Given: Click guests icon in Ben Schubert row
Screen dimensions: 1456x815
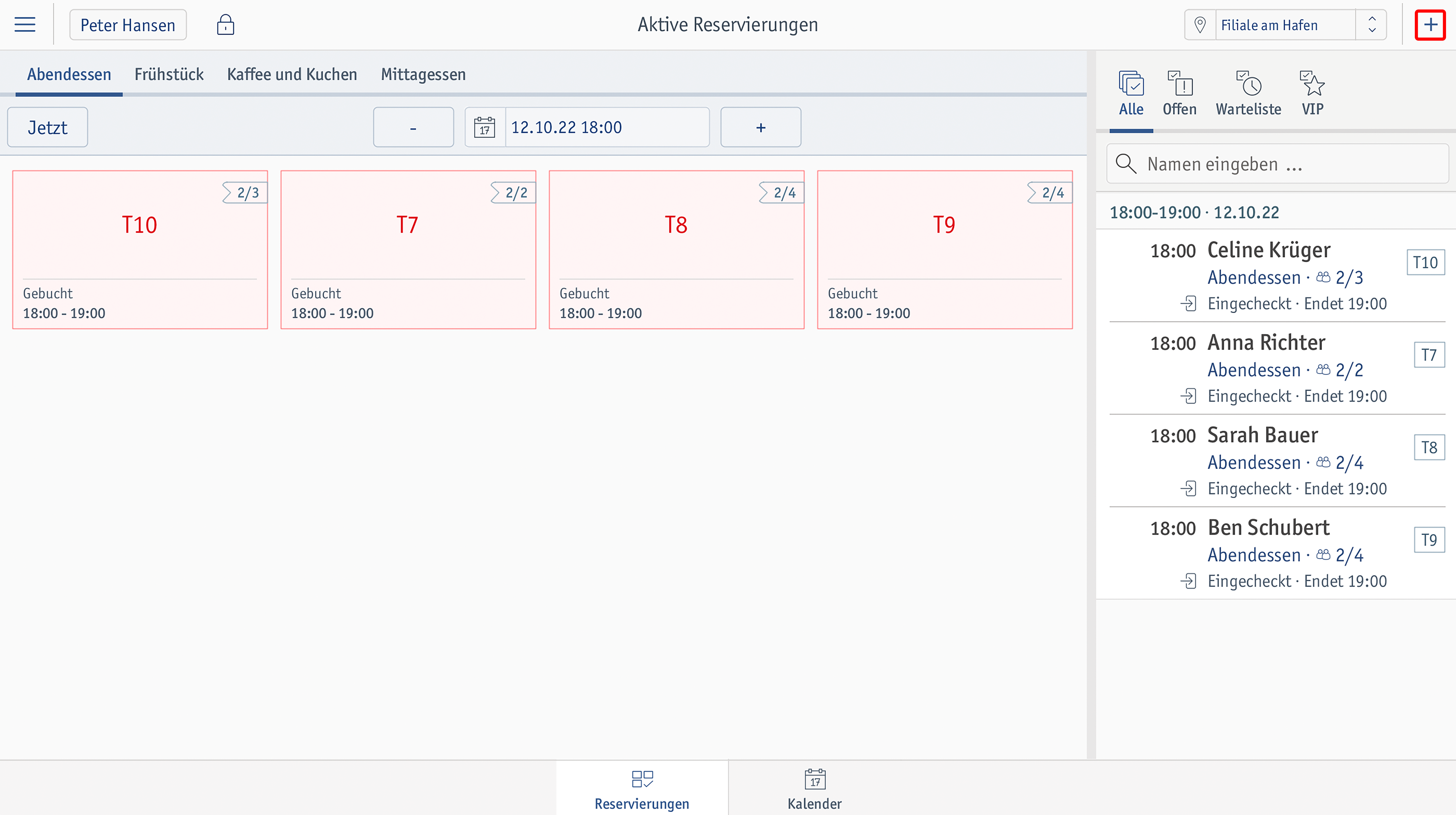Looking at the screenshot, I should [1323, 555].
